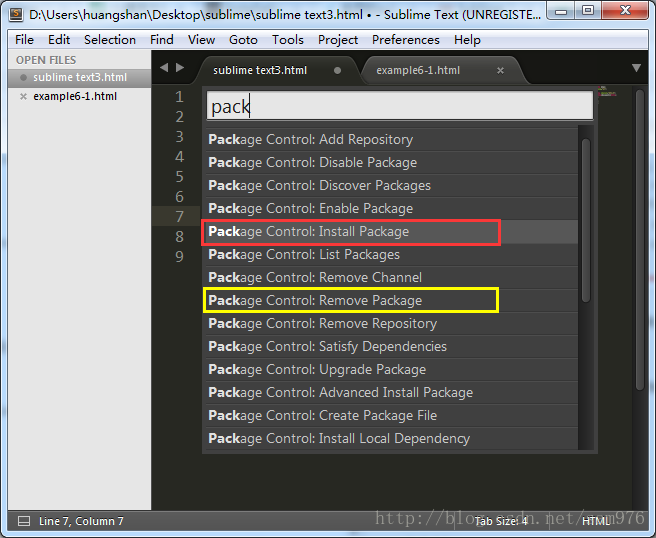Choose Package Control: List Packages

pos(391,254)
